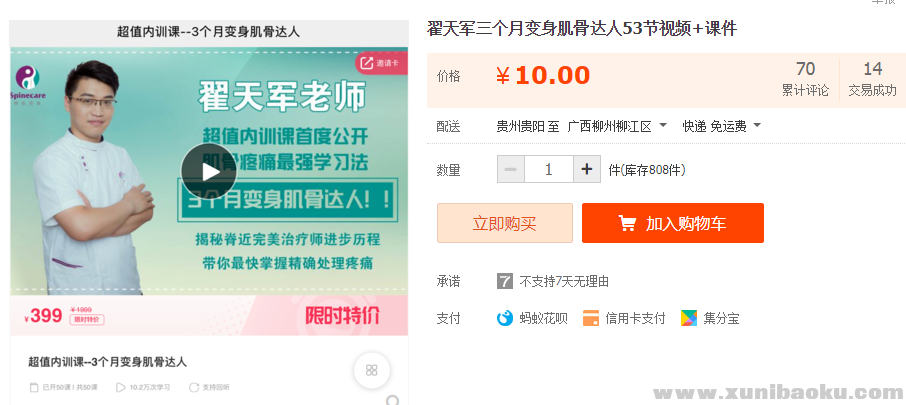
Task: Click the product title 翟天军三个月变身肌骨达人
Action: click(x=581, y=28)
